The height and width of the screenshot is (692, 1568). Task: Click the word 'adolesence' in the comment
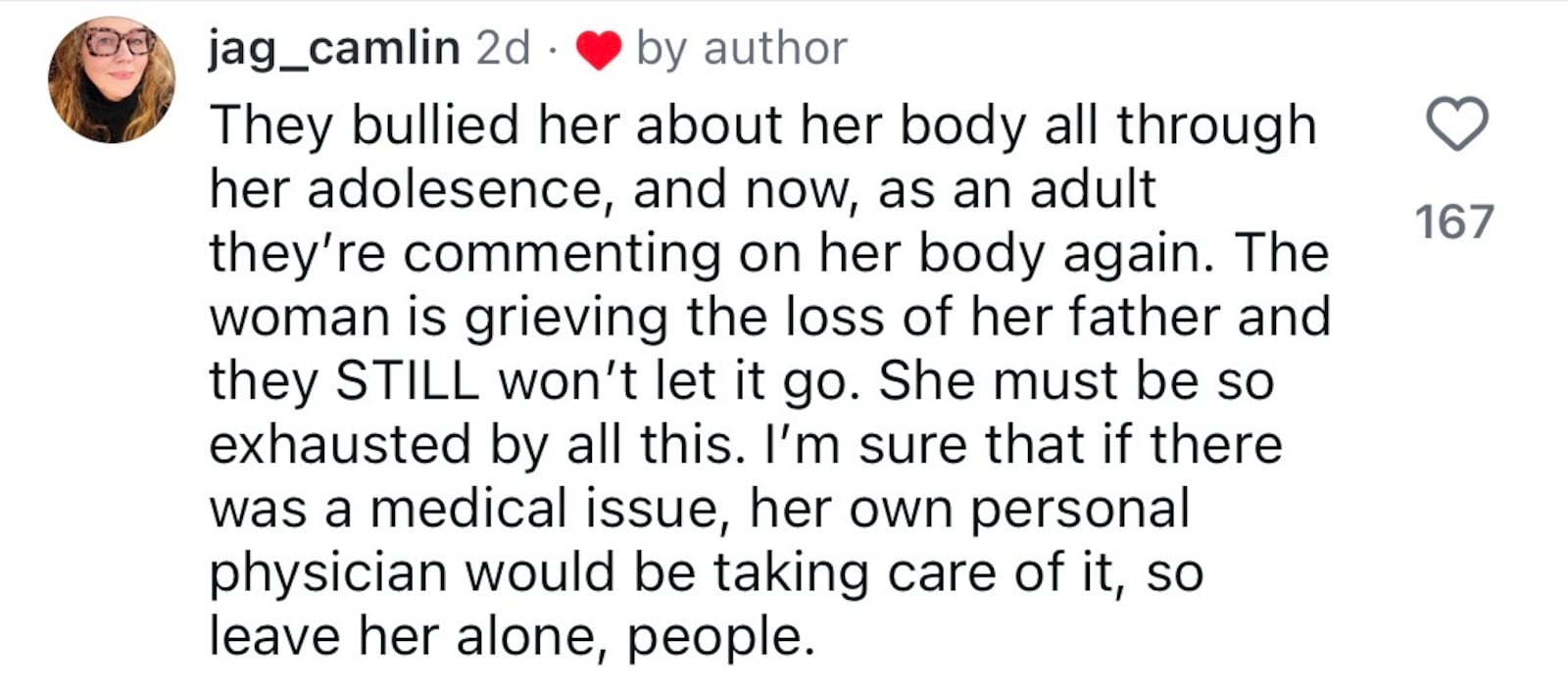(x=454, y=189)
